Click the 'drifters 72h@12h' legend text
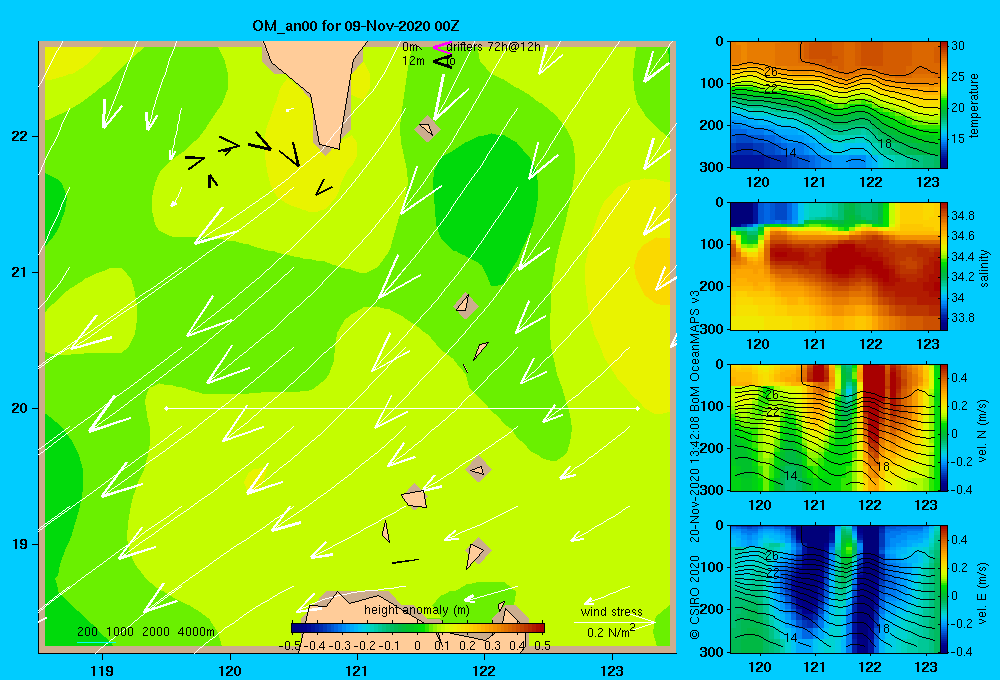The height and width of the screenshot is (680, 1000). click(x=493, y=47)
